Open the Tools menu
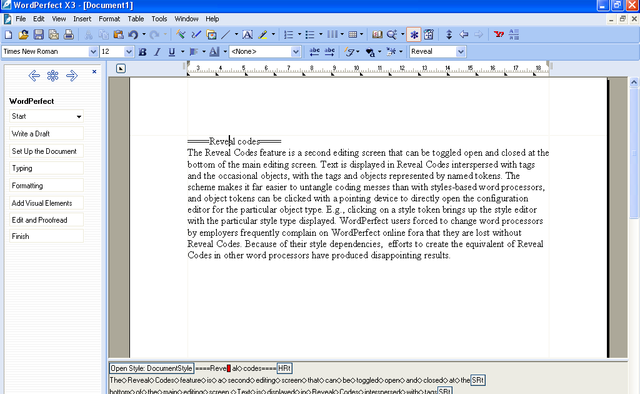 [x=159, y=19]
